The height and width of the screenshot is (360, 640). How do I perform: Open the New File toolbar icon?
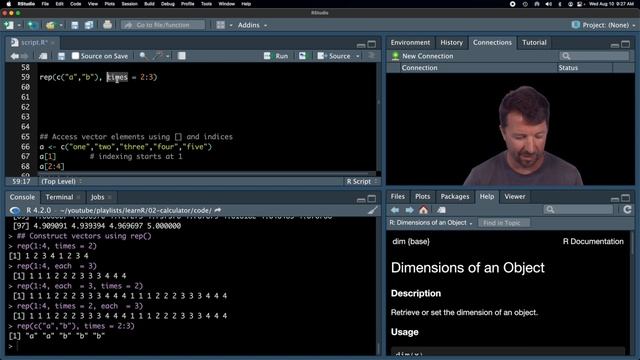click(x=9, y=25)
